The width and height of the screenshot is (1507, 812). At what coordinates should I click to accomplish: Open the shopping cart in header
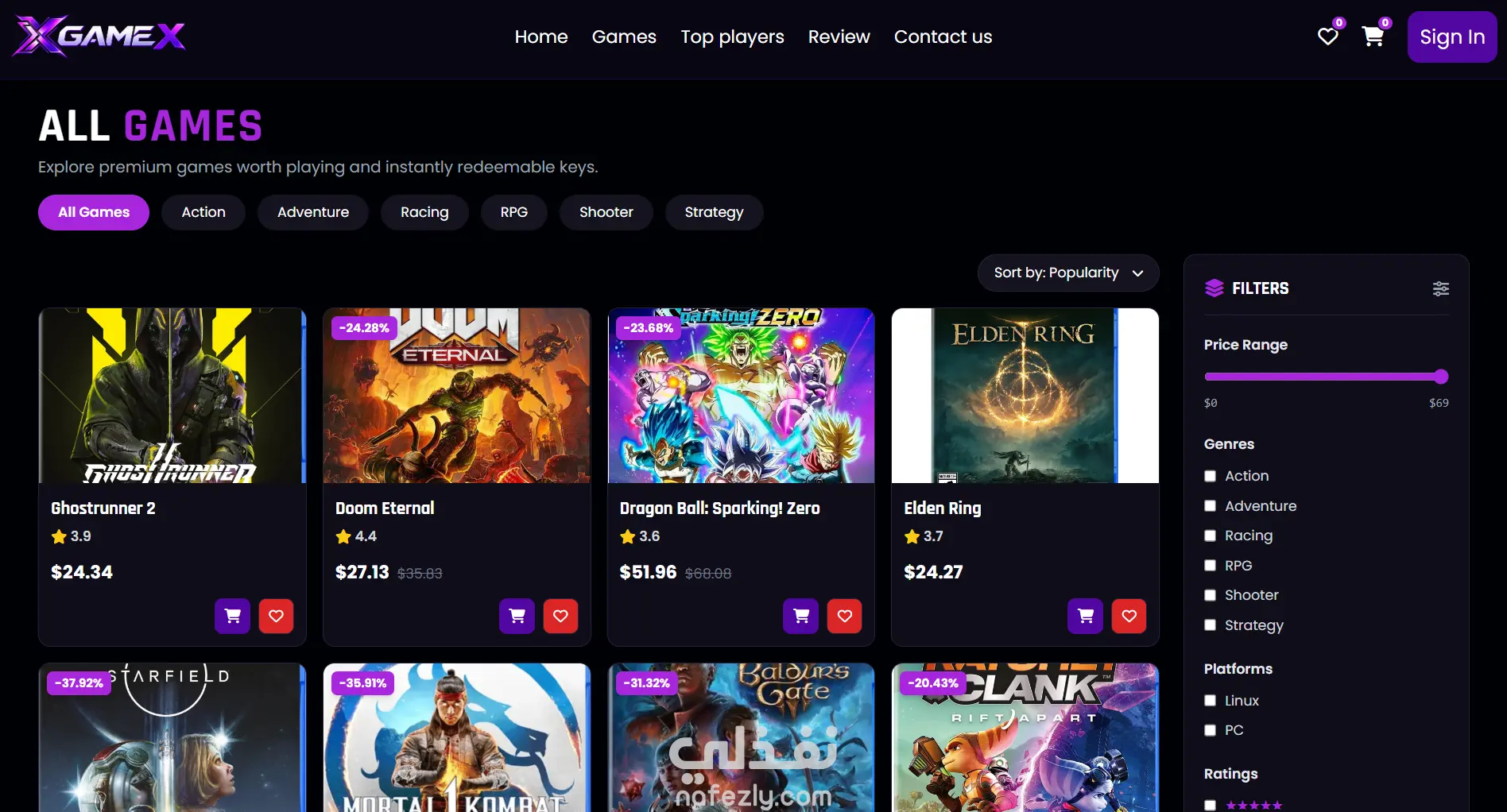point(1373,37)
